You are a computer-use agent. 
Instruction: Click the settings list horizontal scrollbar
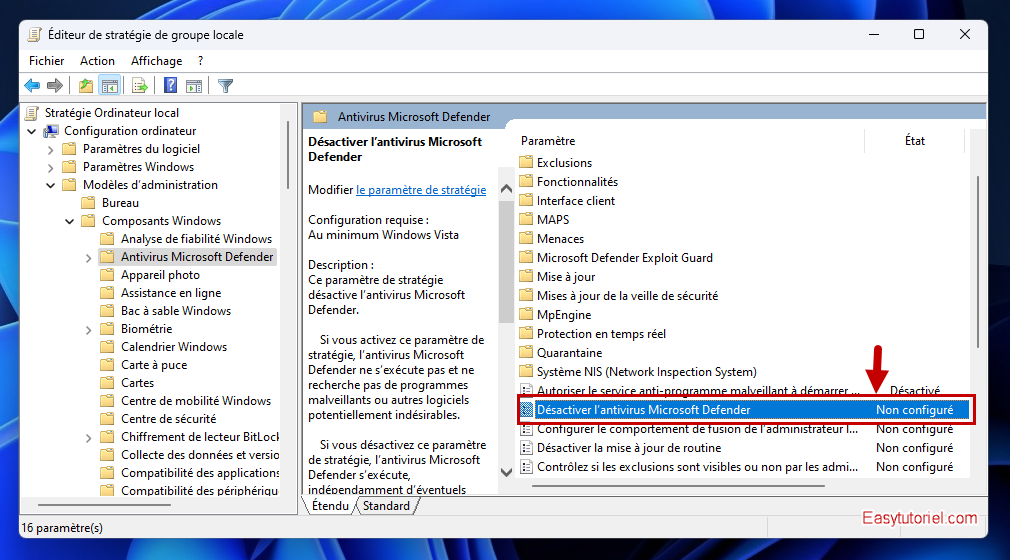click(x=678, y=485)
